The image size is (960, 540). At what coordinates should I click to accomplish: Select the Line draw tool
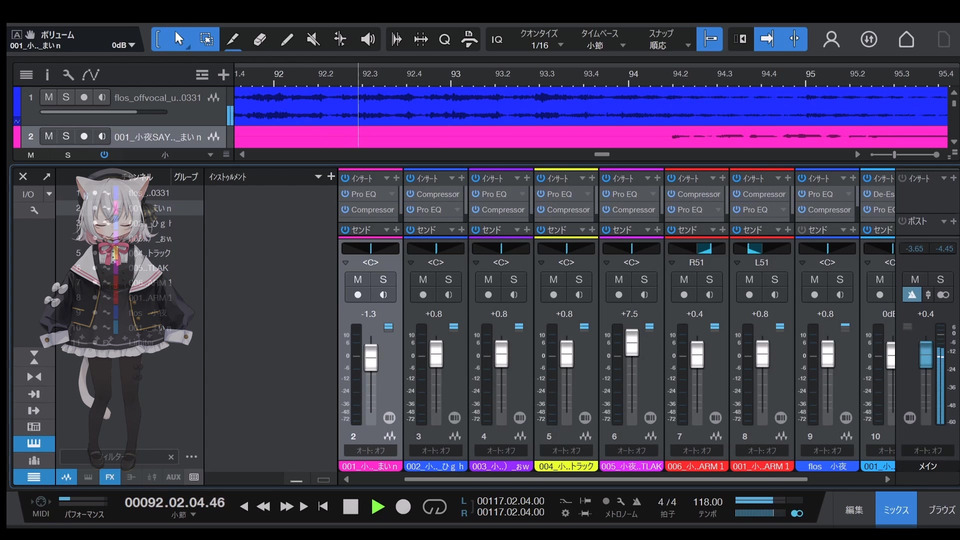click(x=287, y=39)
